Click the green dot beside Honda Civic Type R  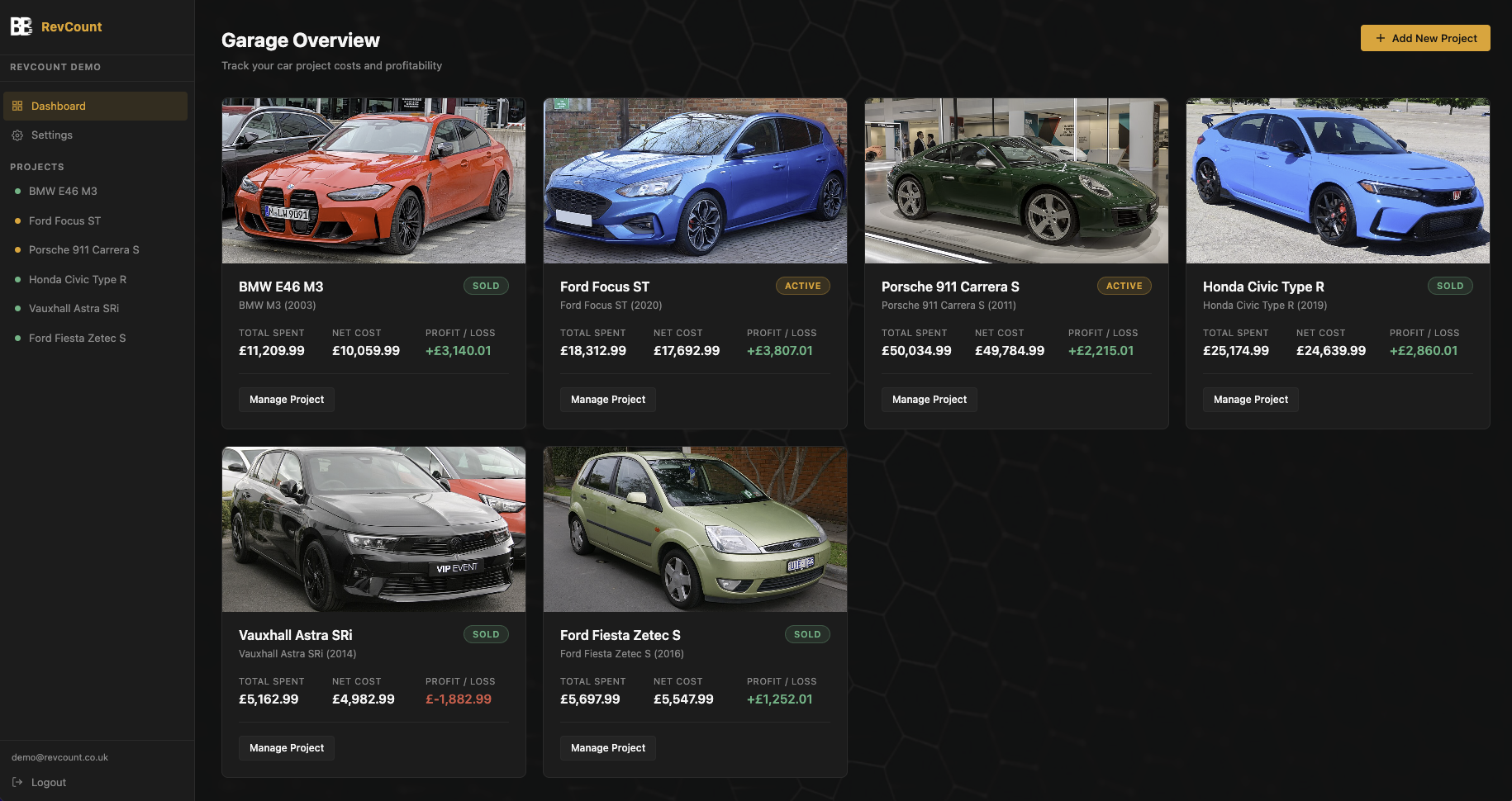pyautogui.click(x=17, y=280)
